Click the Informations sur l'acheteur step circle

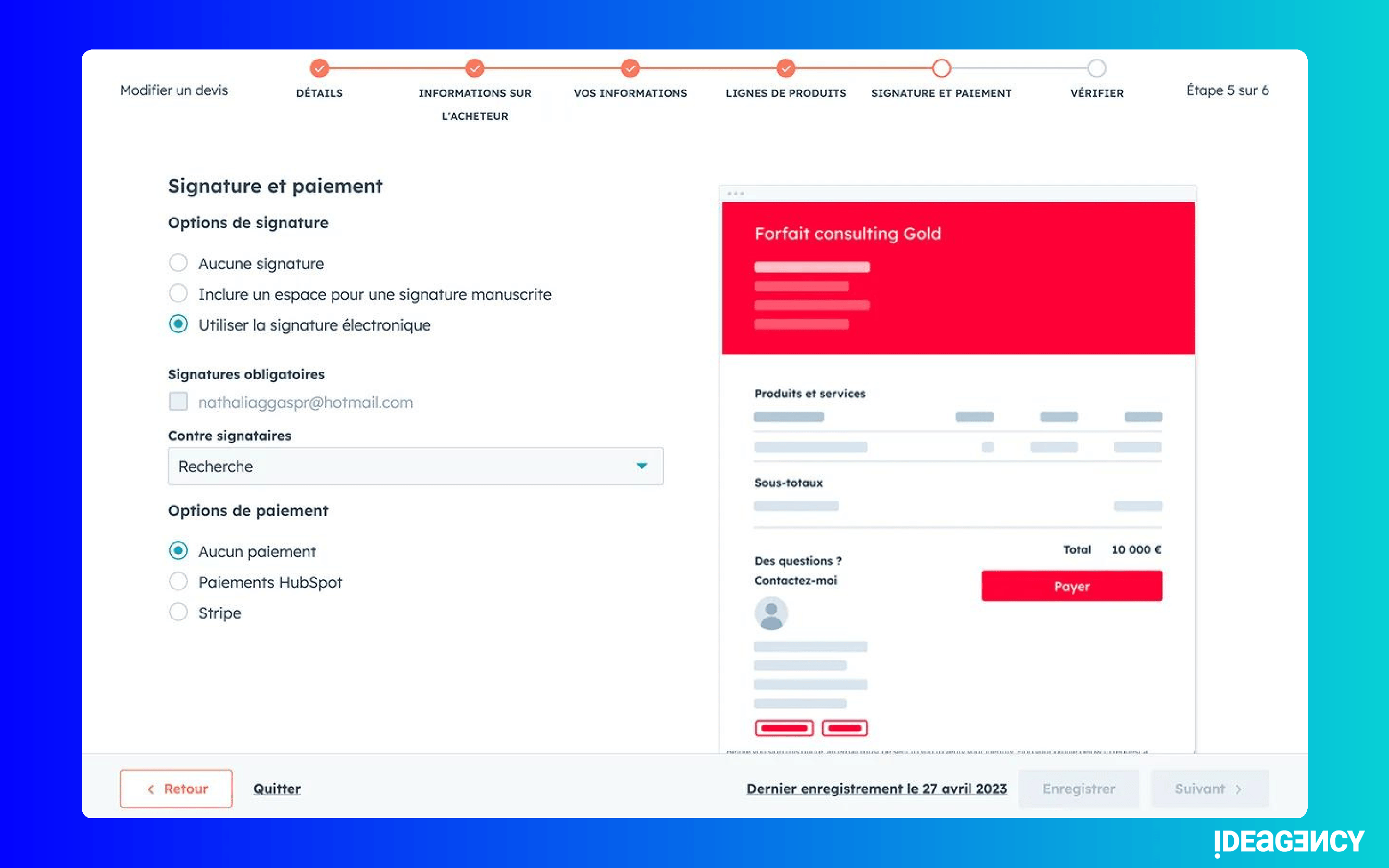pyautogui.click(x=474, y=68)
